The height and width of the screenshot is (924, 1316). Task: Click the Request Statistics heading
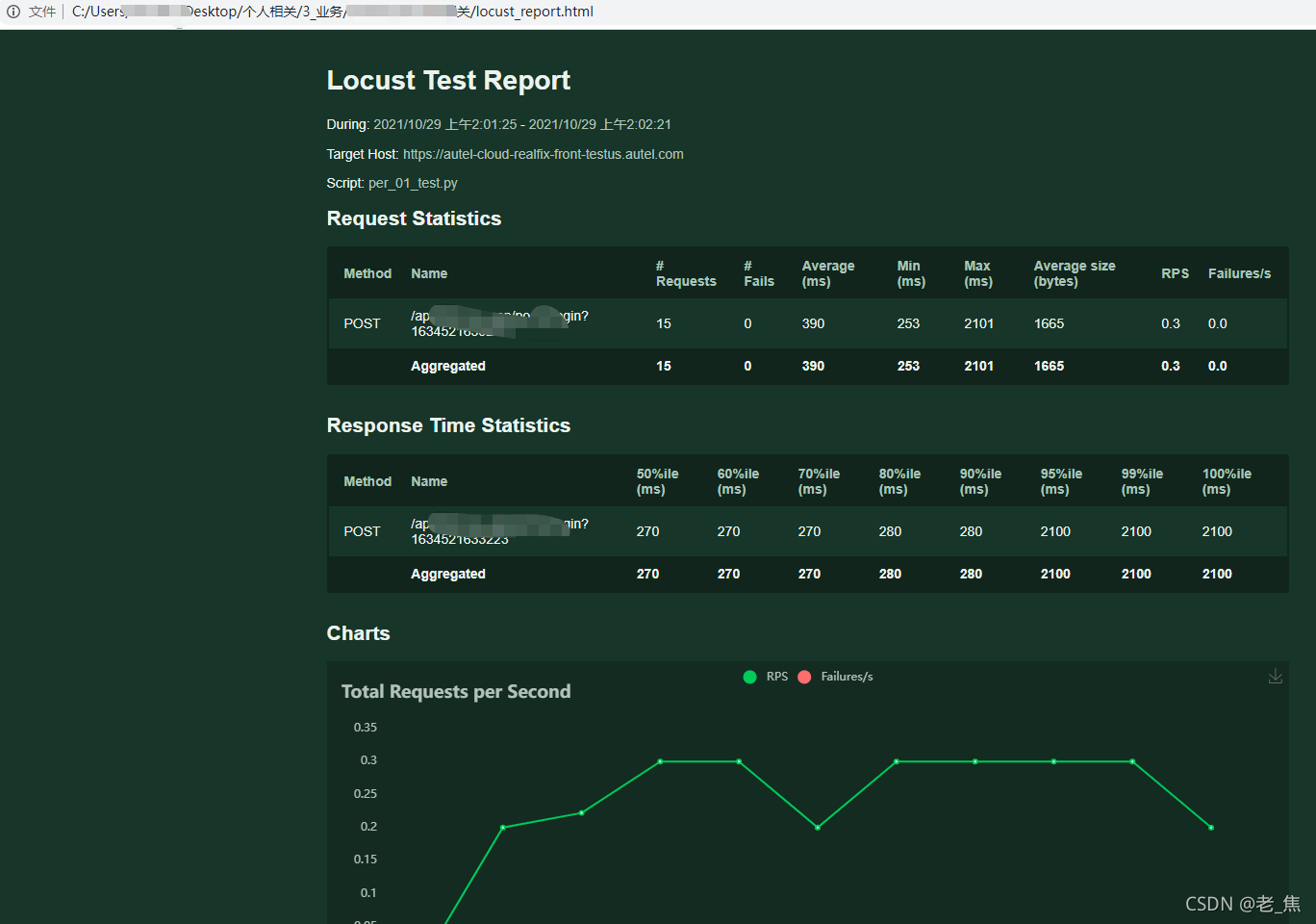tap(414, 218)
